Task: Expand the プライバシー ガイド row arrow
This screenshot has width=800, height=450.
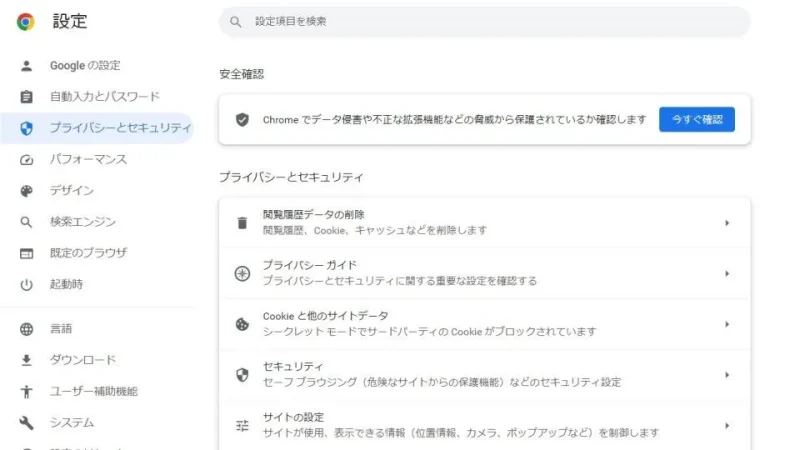Action: click(727, 273)
